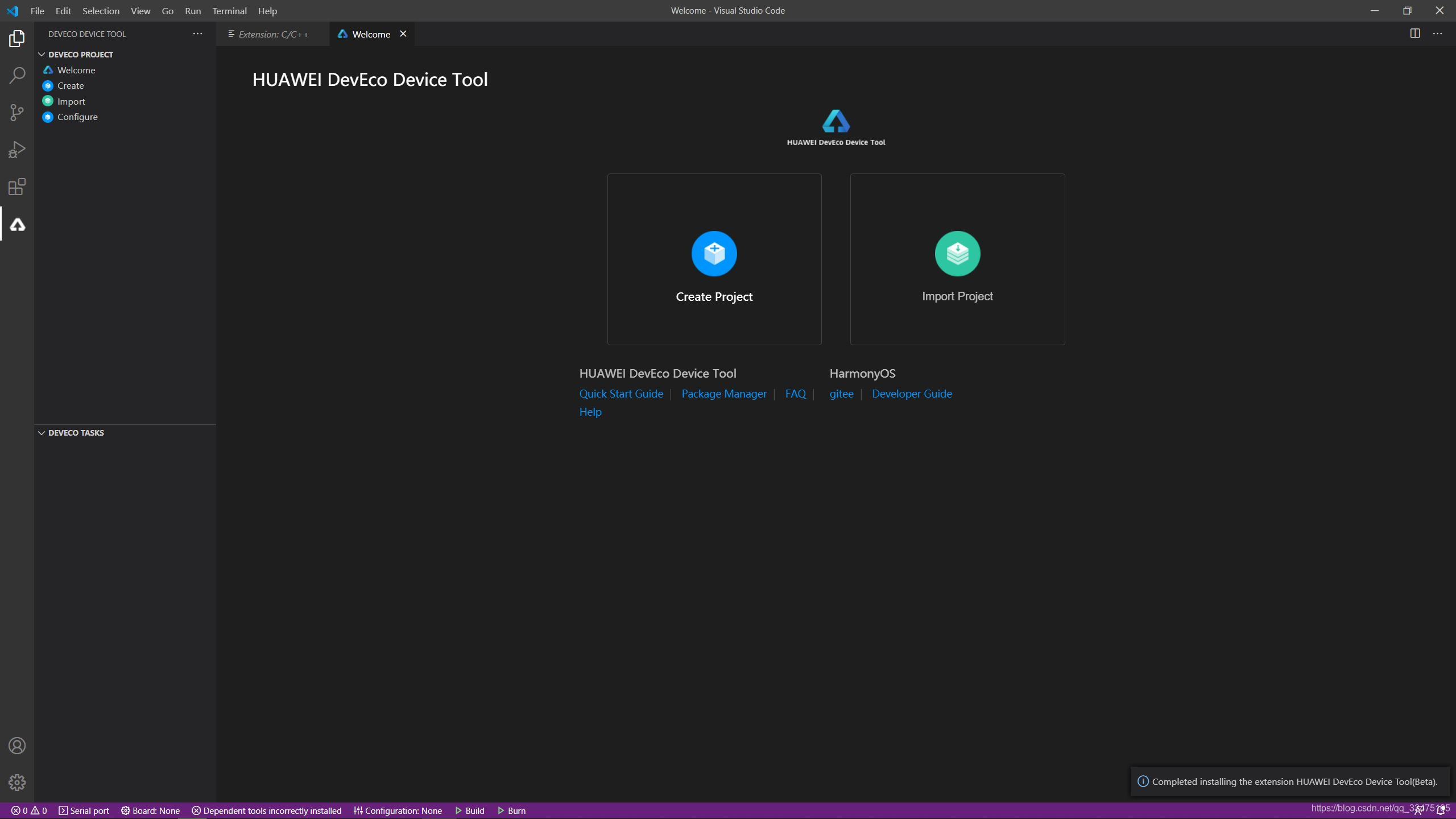Viewport: 1456px width, 819px height.
Task: Close the Welcome tab
Action: 403,34
